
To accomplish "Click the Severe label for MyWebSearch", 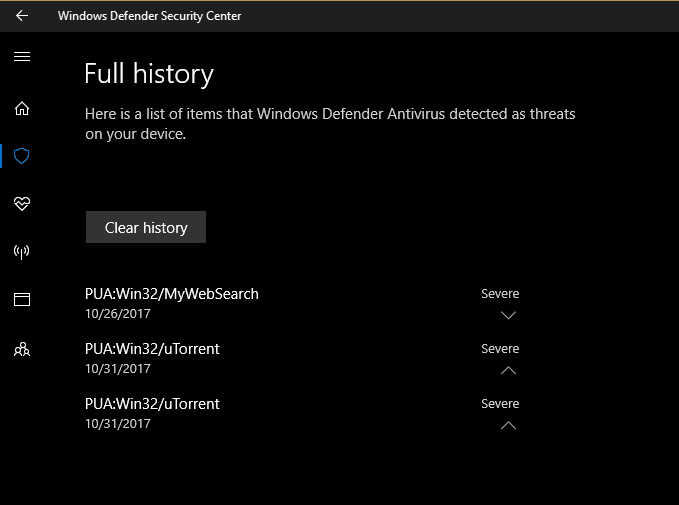I will click(500, 294).
